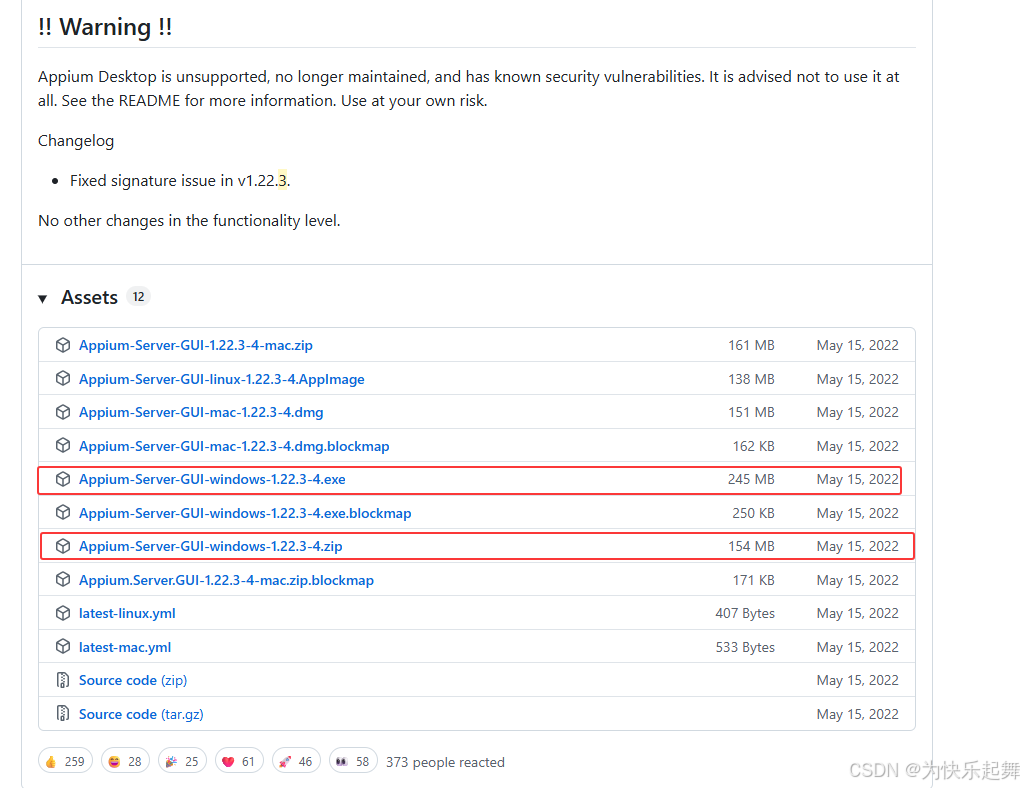
Task: Click the Assets heading
Action: [x=89, y=298]
